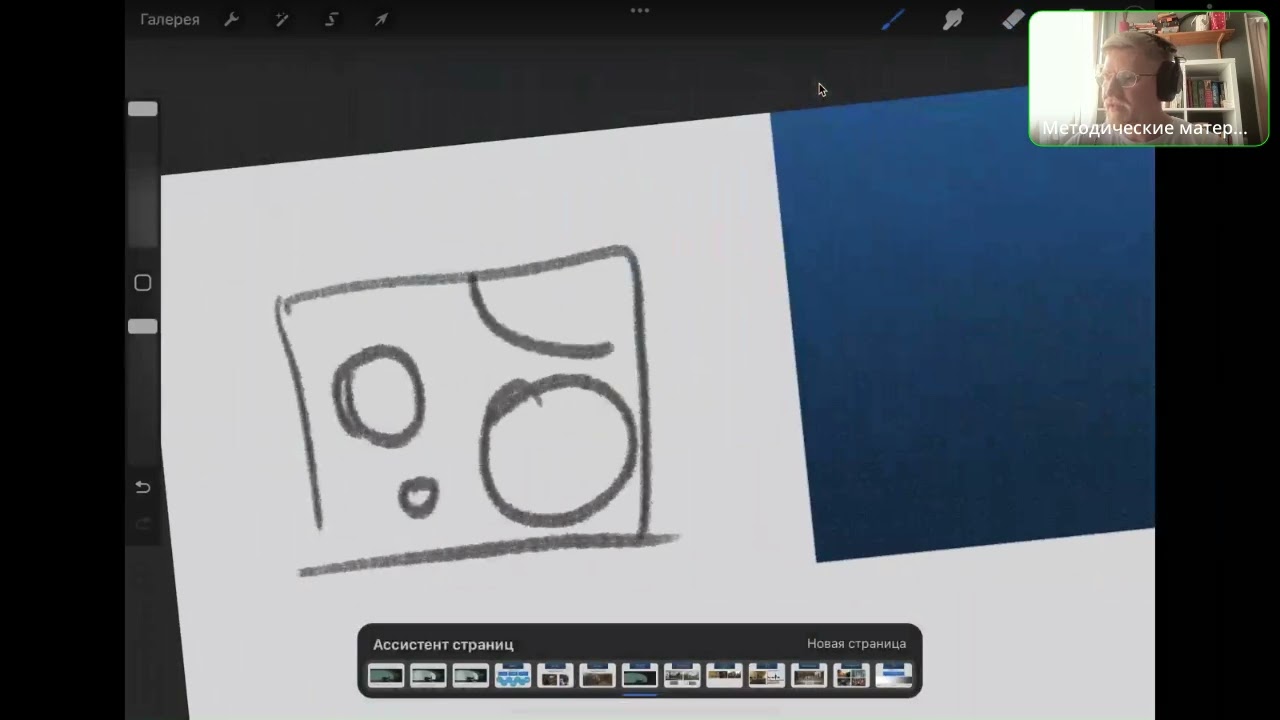Return to Галерея
Image resolution: width=1280 pixels, height=720 pixels.
pos(170,19)
